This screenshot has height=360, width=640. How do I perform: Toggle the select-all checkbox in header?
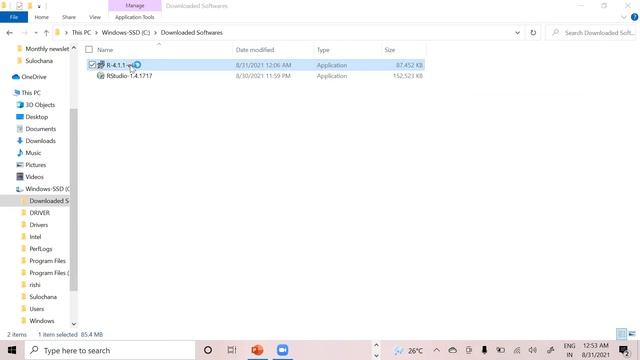click(89, 50)
